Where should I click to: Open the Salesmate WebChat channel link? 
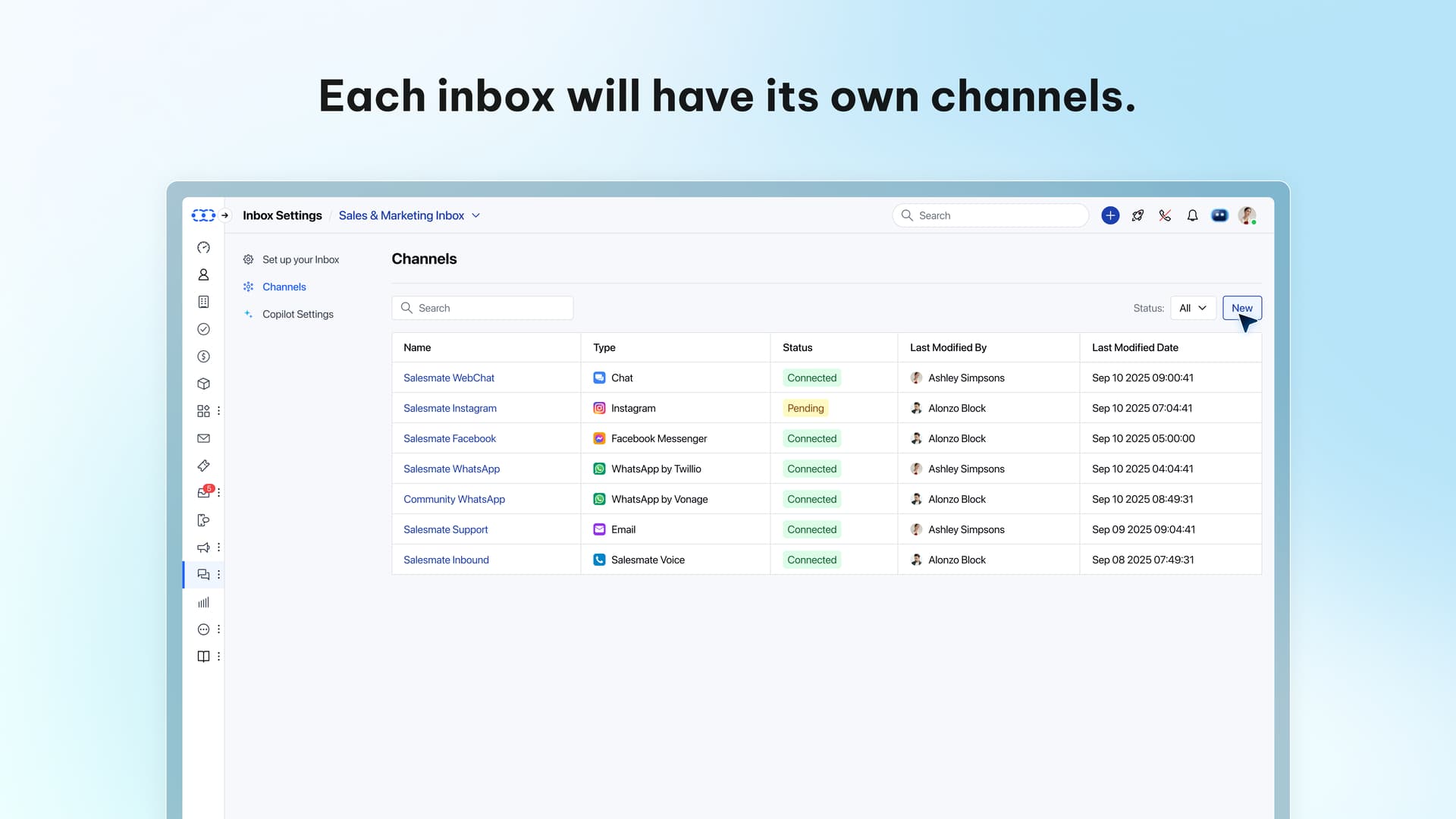[448, 378]
